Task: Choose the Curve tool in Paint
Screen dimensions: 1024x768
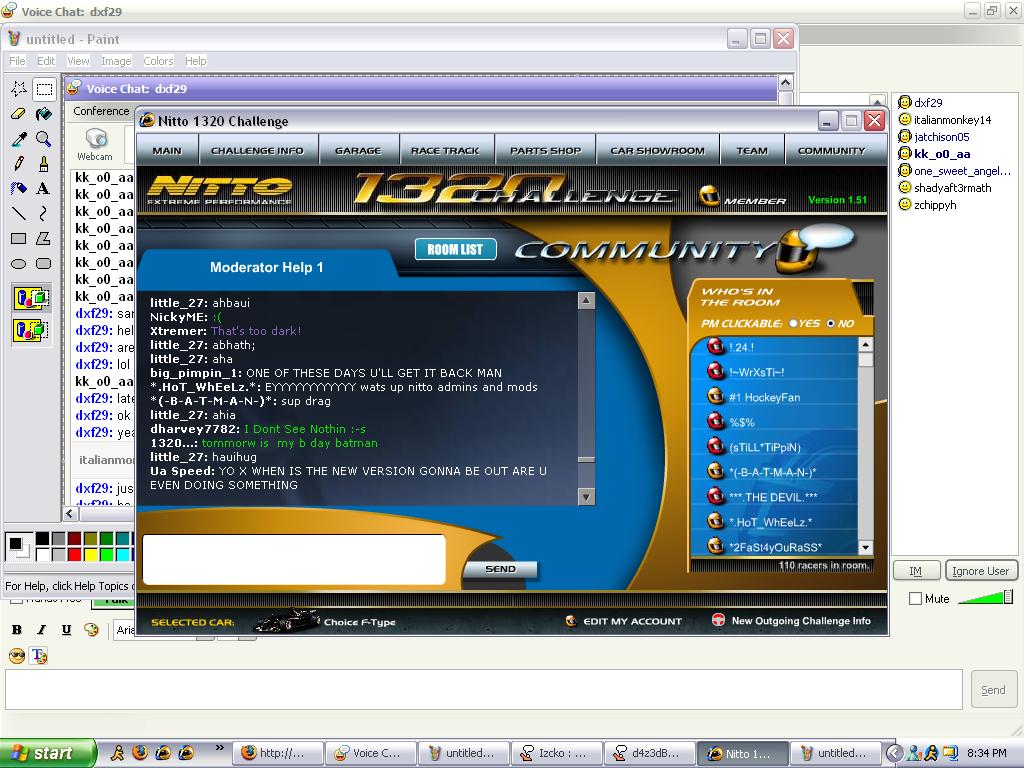Action: pos(44,213)
